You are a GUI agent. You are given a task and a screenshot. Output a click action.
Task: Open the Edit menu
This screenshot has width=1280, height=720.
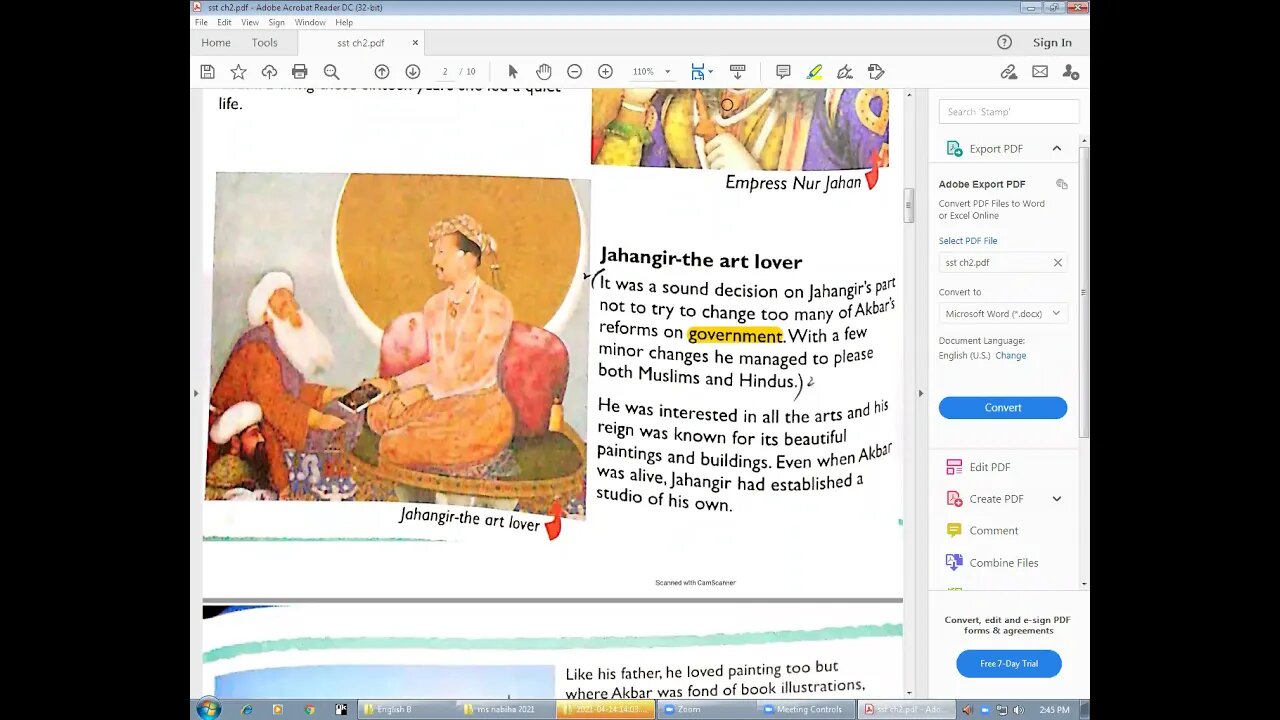(224, 22)
